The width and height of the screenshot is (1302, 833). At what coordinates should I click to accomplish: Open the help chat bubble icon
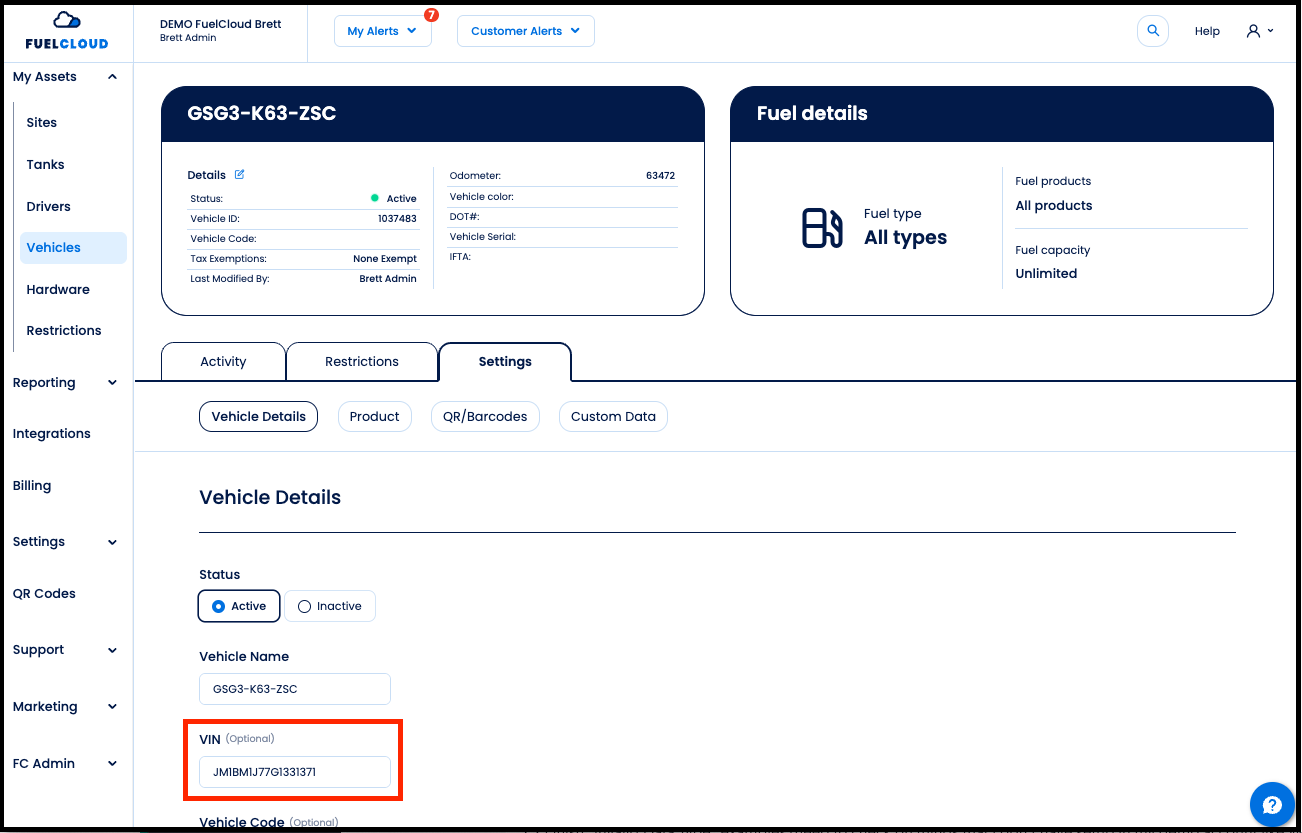(x=1272, y=805)
